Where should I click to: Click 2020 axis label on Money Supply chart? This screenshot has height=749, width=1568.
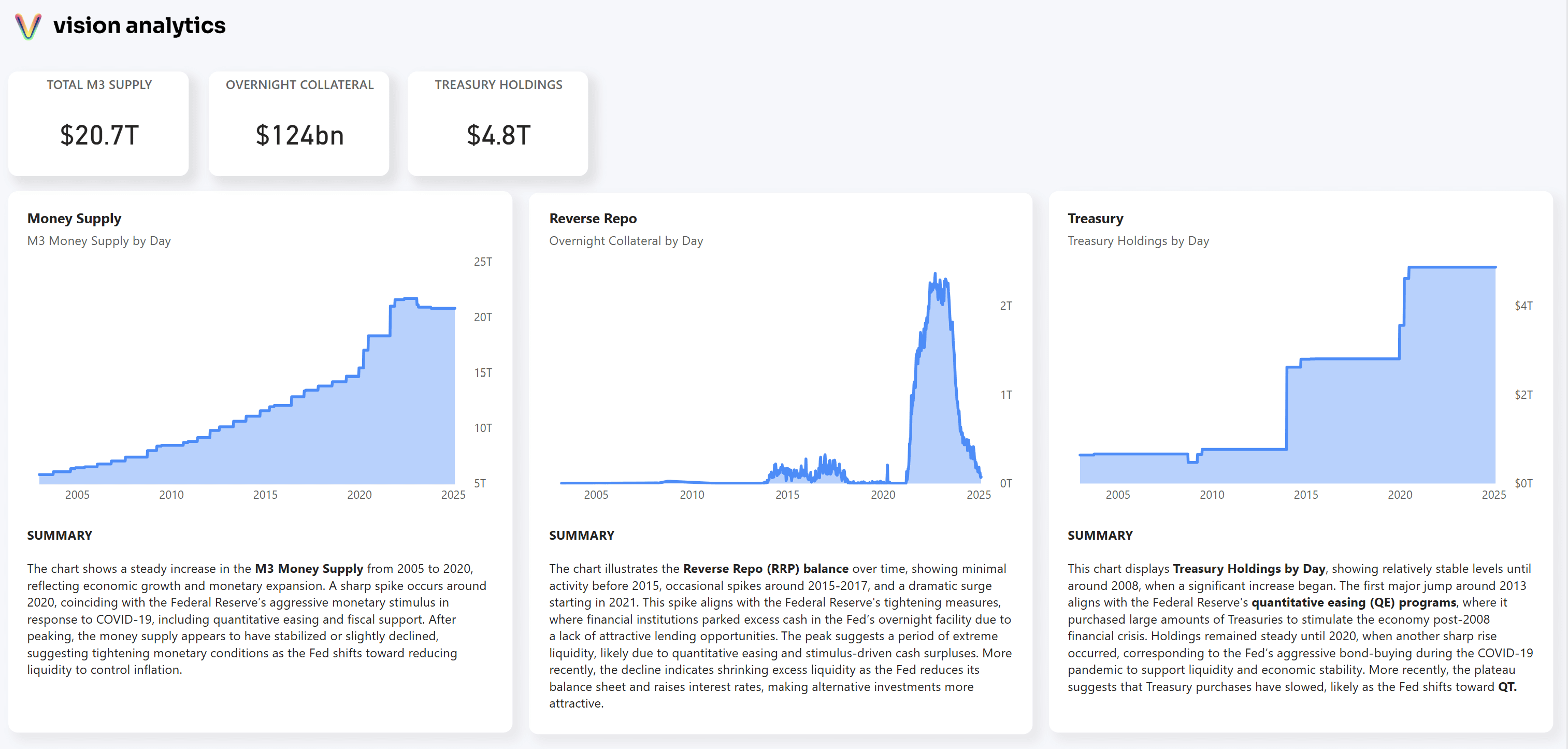point(359,495)
